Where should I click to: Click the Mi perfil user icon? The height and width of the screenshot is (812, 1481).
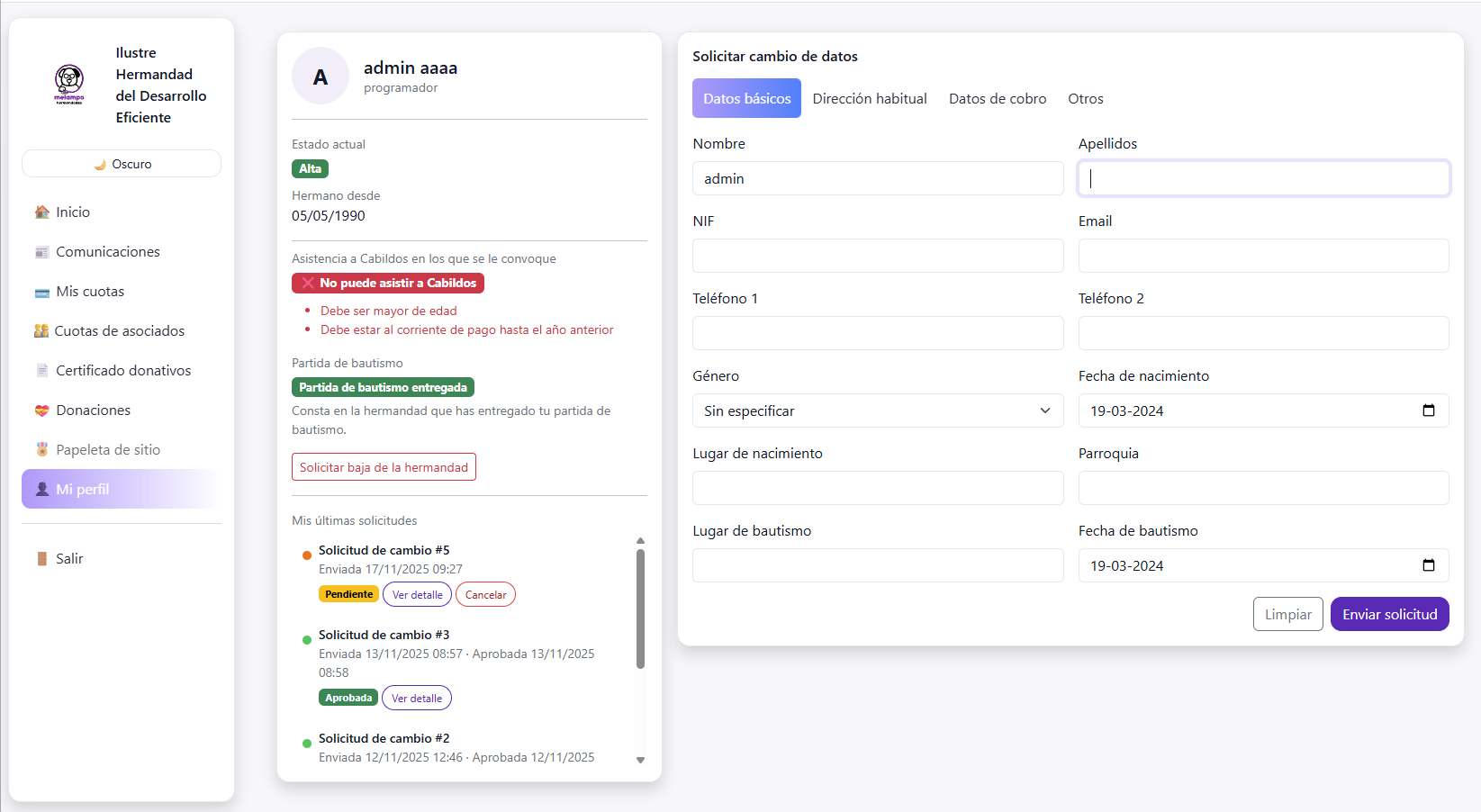point(41,490)
